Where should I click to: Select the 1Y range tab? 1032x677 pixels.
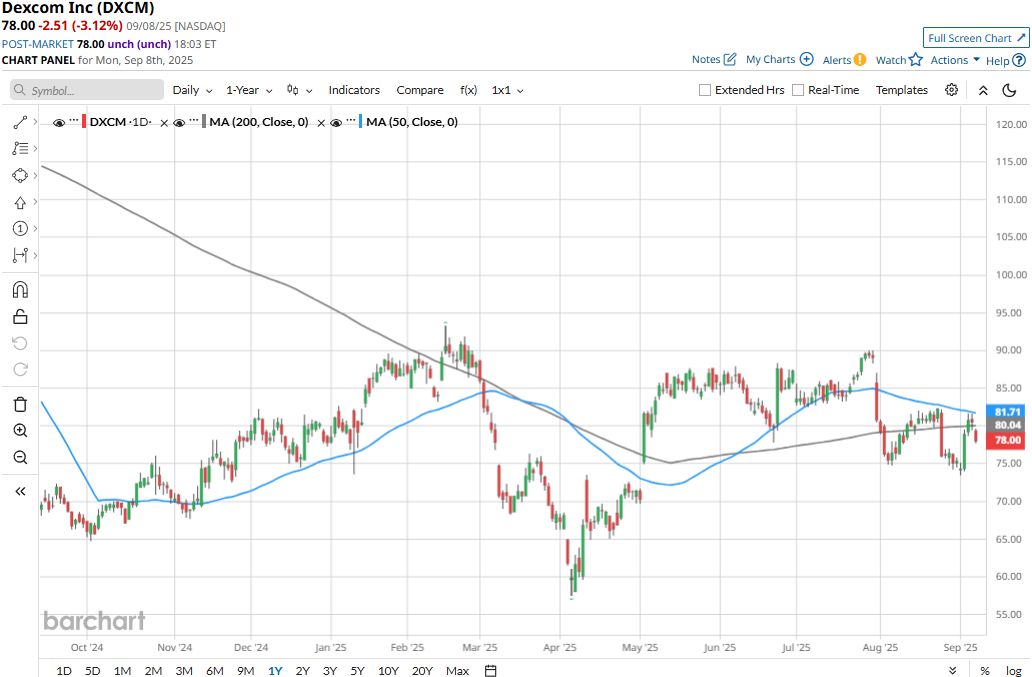pos(275,670)
